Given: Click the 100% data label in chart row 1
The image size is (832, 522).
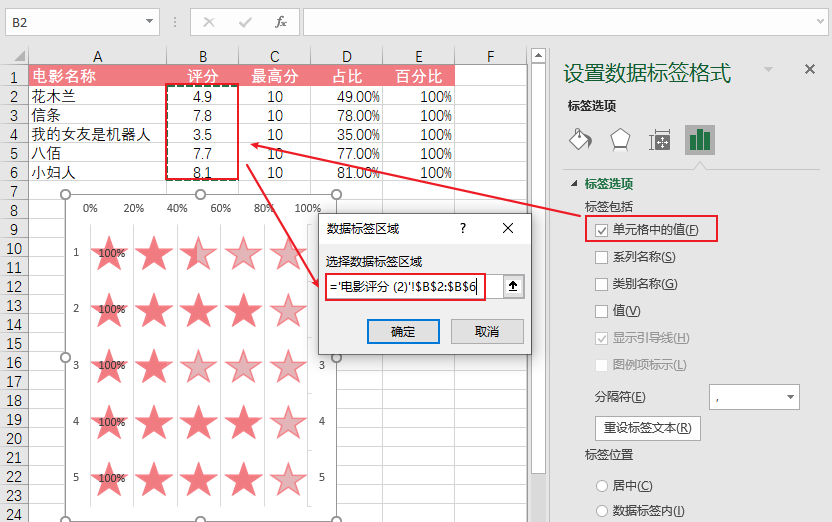Looking at the screenshot, I should click(x=112, y=253).
